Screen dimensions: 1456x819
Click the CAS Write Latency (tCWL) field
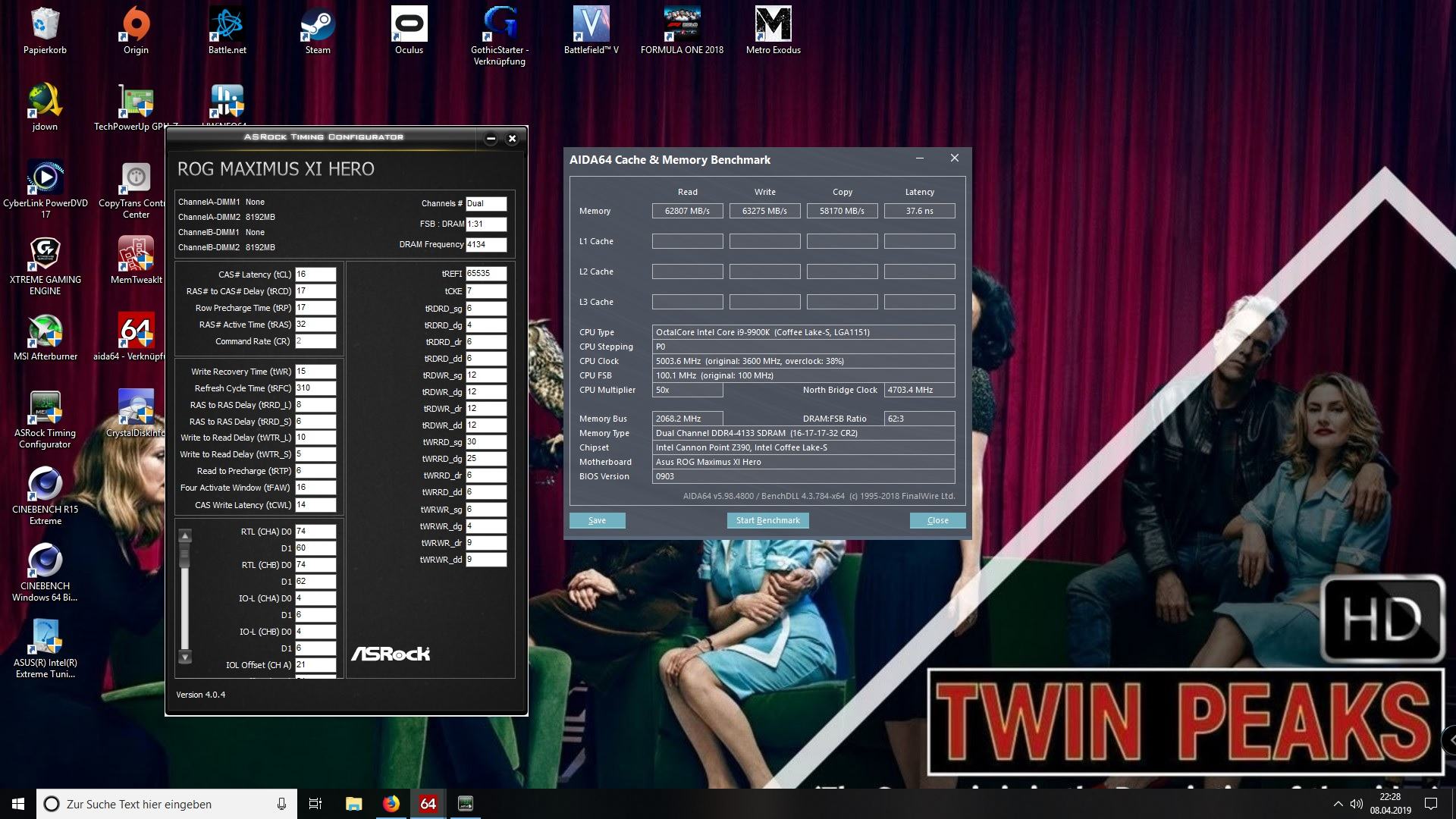click(315, 505)
